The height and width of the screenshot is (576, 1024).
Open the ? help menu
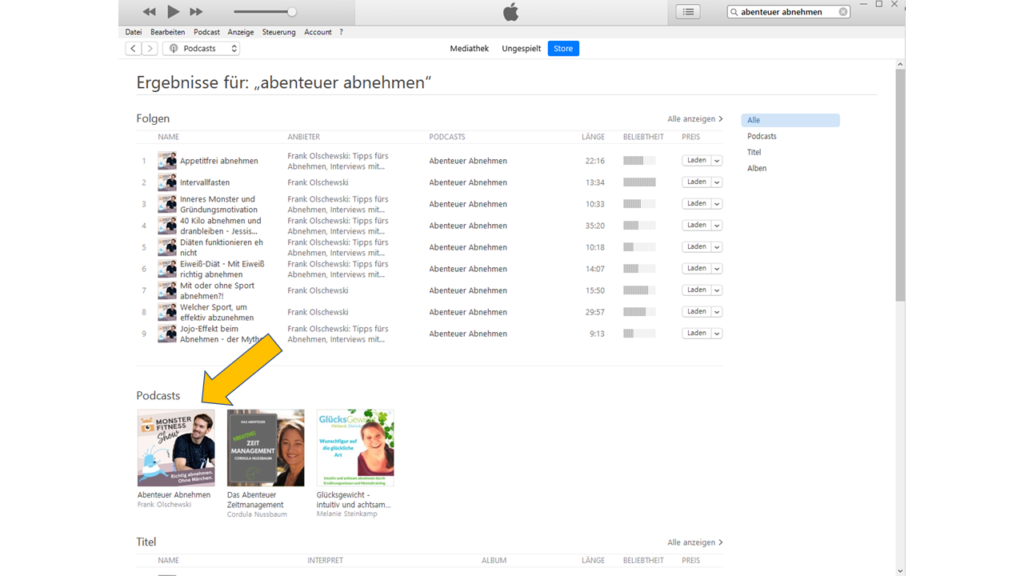coord(341,32)
